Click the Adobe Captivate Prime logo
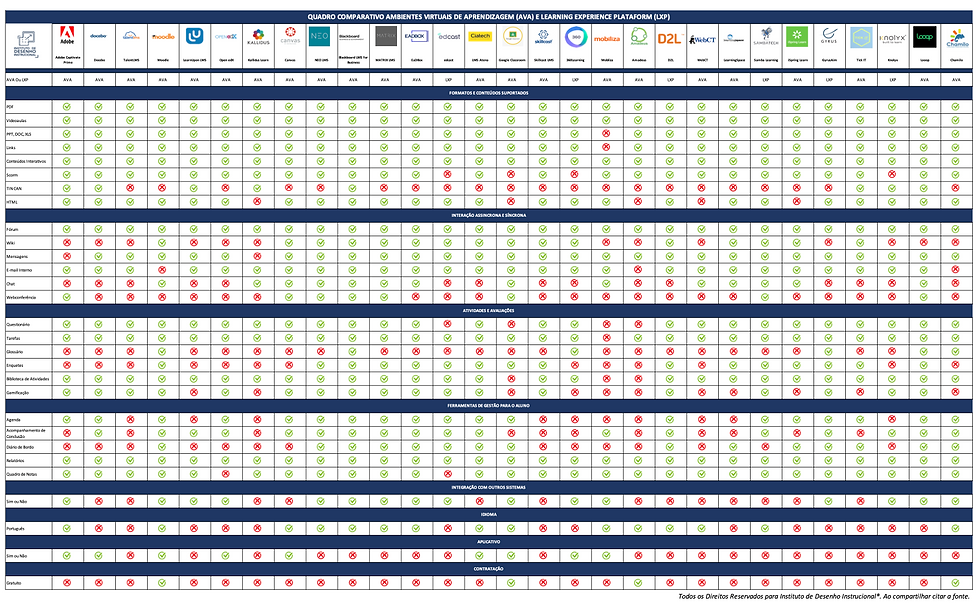Image resolution: width=980 pixels, height=606 pixels. click(67, 36)
